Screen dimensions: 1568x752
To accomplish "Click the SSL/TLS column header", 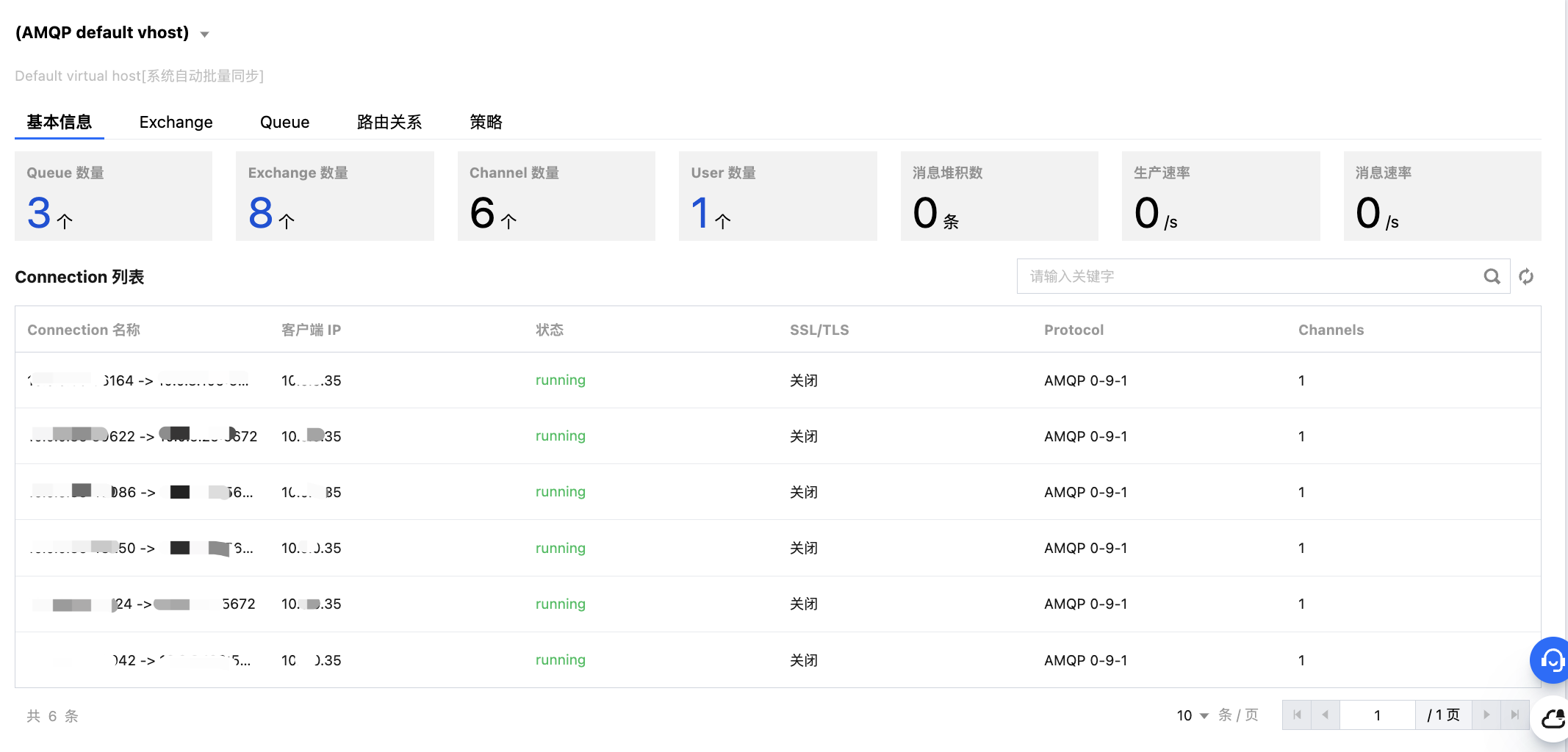I will tap(819, 330).
